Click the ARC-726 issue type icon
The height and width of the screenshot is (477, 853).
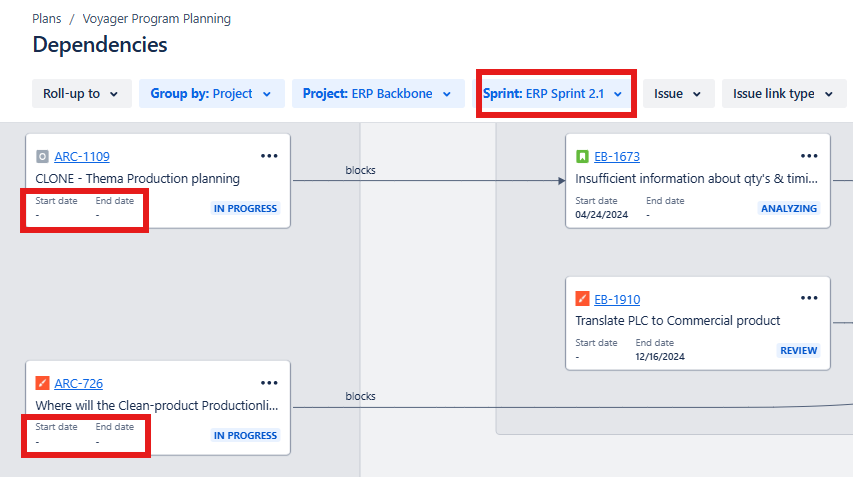(42, 383)
